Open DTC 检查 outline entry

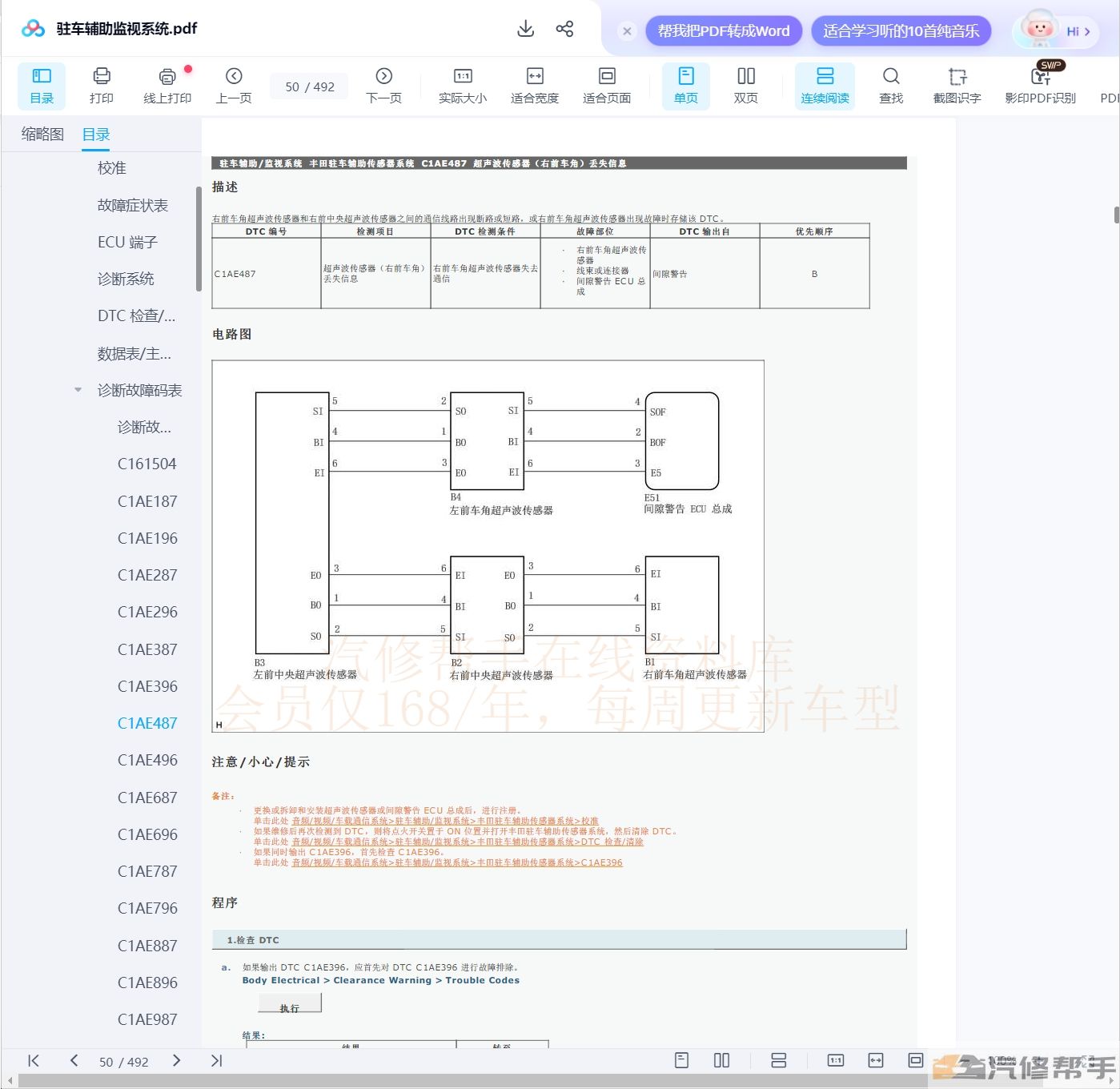tap(136, 315)
